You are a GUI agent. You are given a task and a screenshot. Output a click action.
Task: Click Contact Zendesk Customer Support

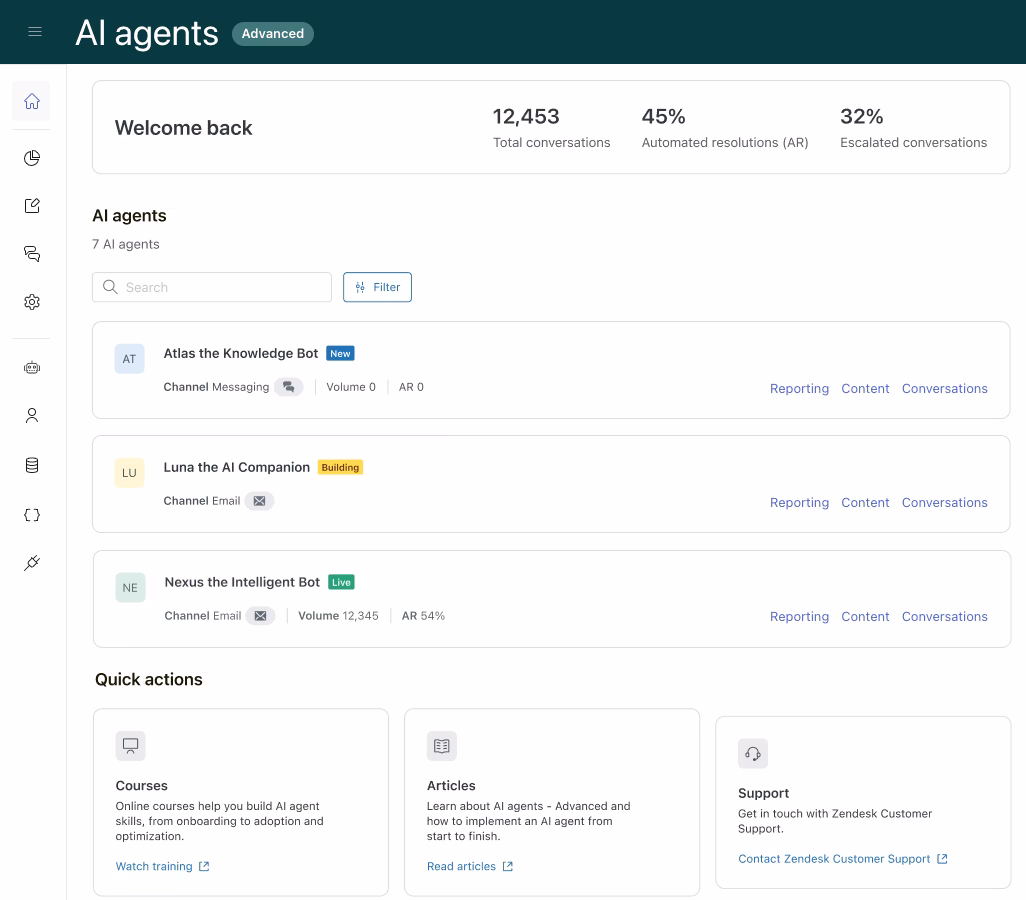[x=835, y=858]
